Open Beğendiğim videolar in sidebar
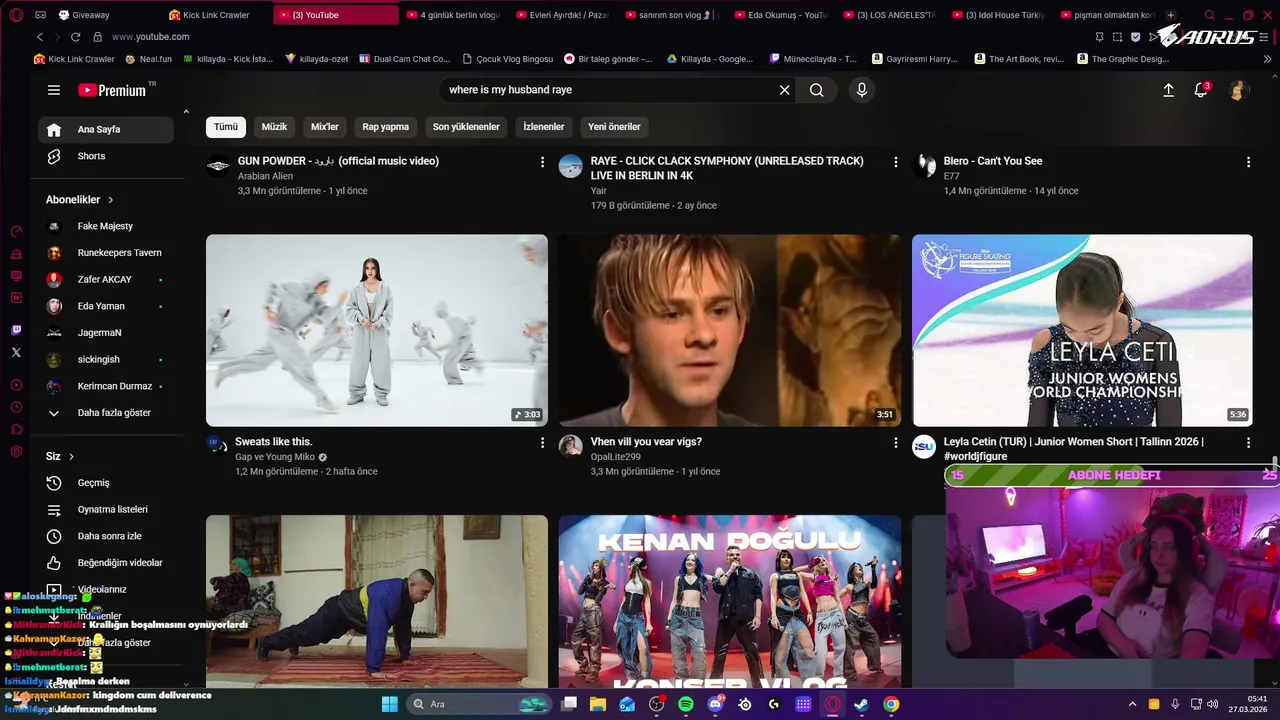The width and height of the screenshot is (1280, 720). [105, 563]
